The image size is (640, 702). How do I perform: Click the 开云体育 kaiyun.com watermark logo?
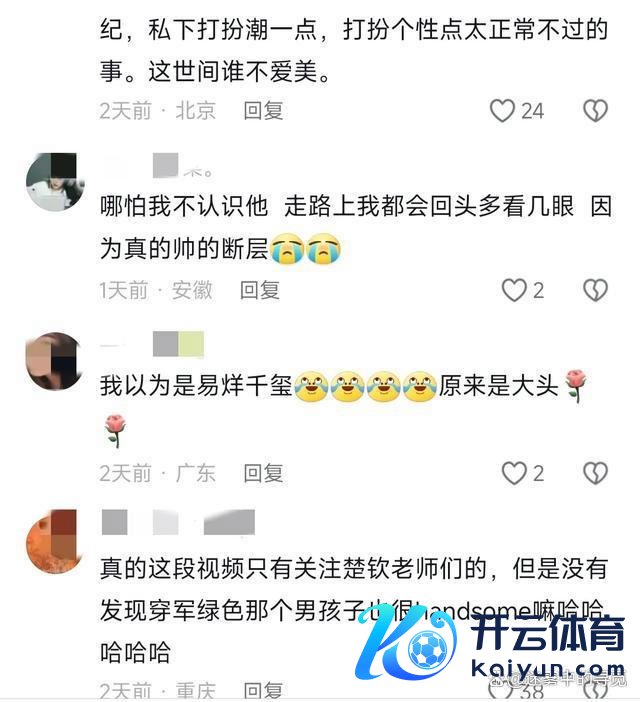coord(491,649)
